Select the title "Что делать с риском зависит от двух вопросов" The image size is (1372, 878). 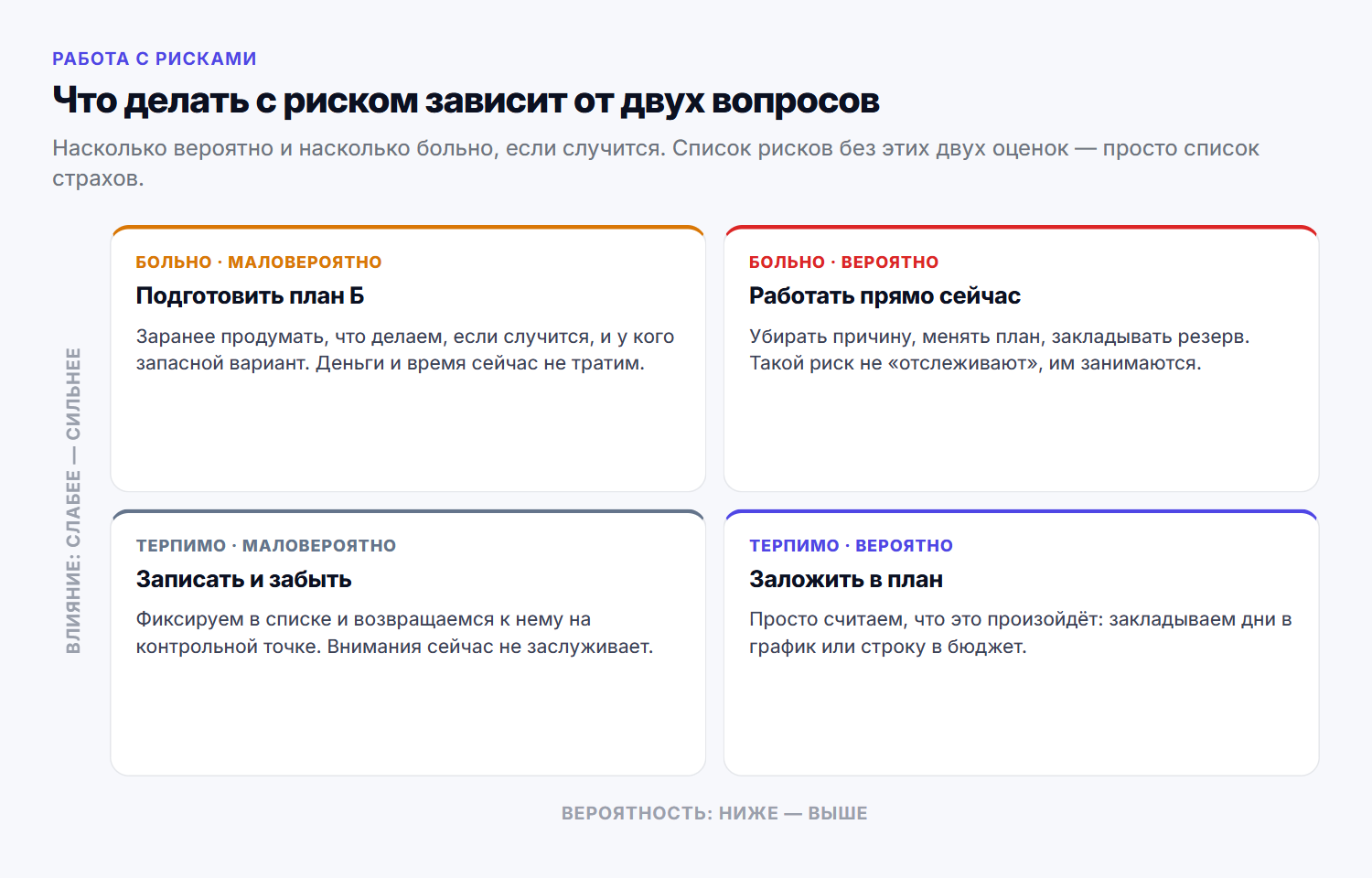point(466,101)
